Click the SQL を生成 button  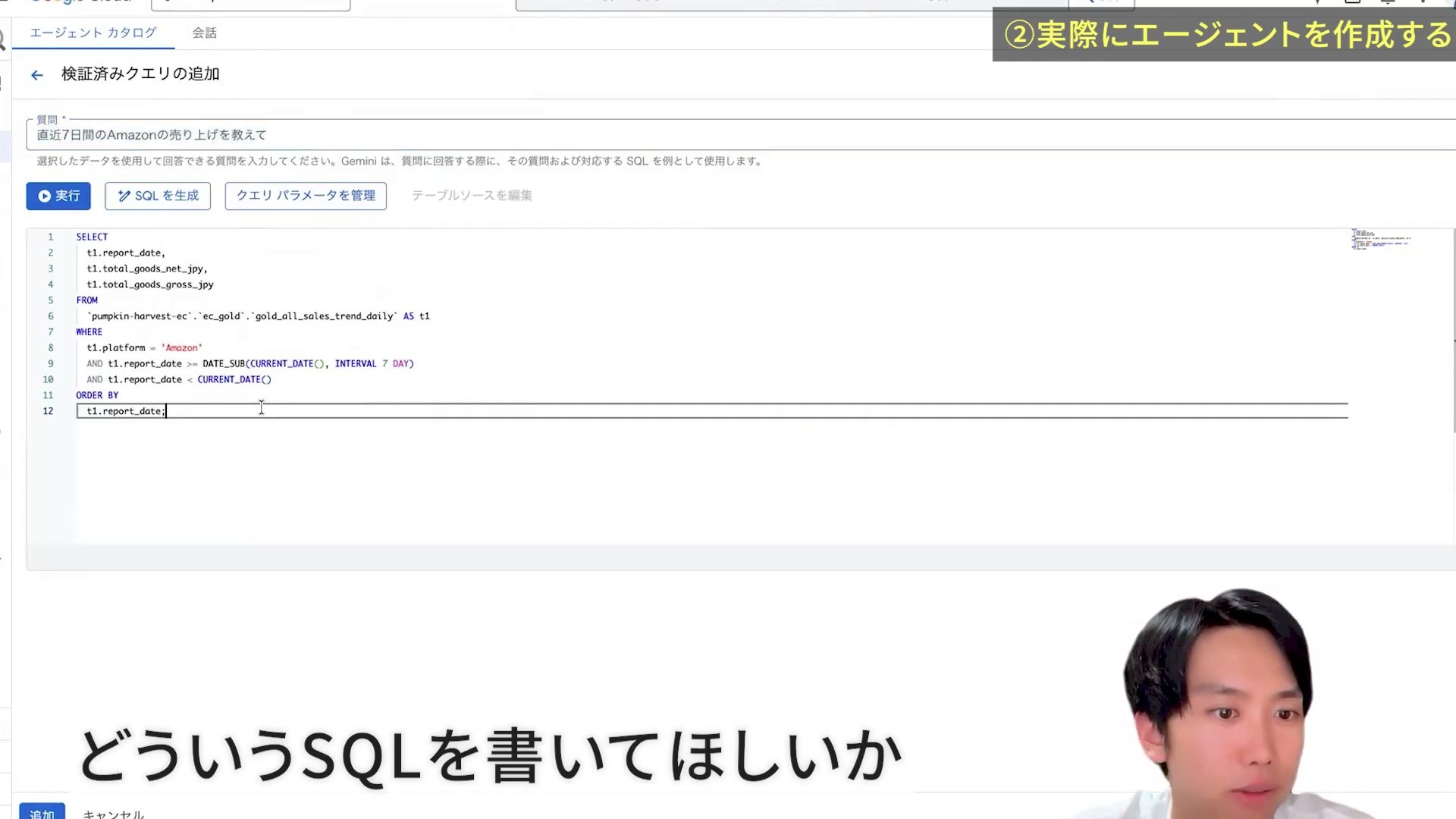tap(158, 196)
